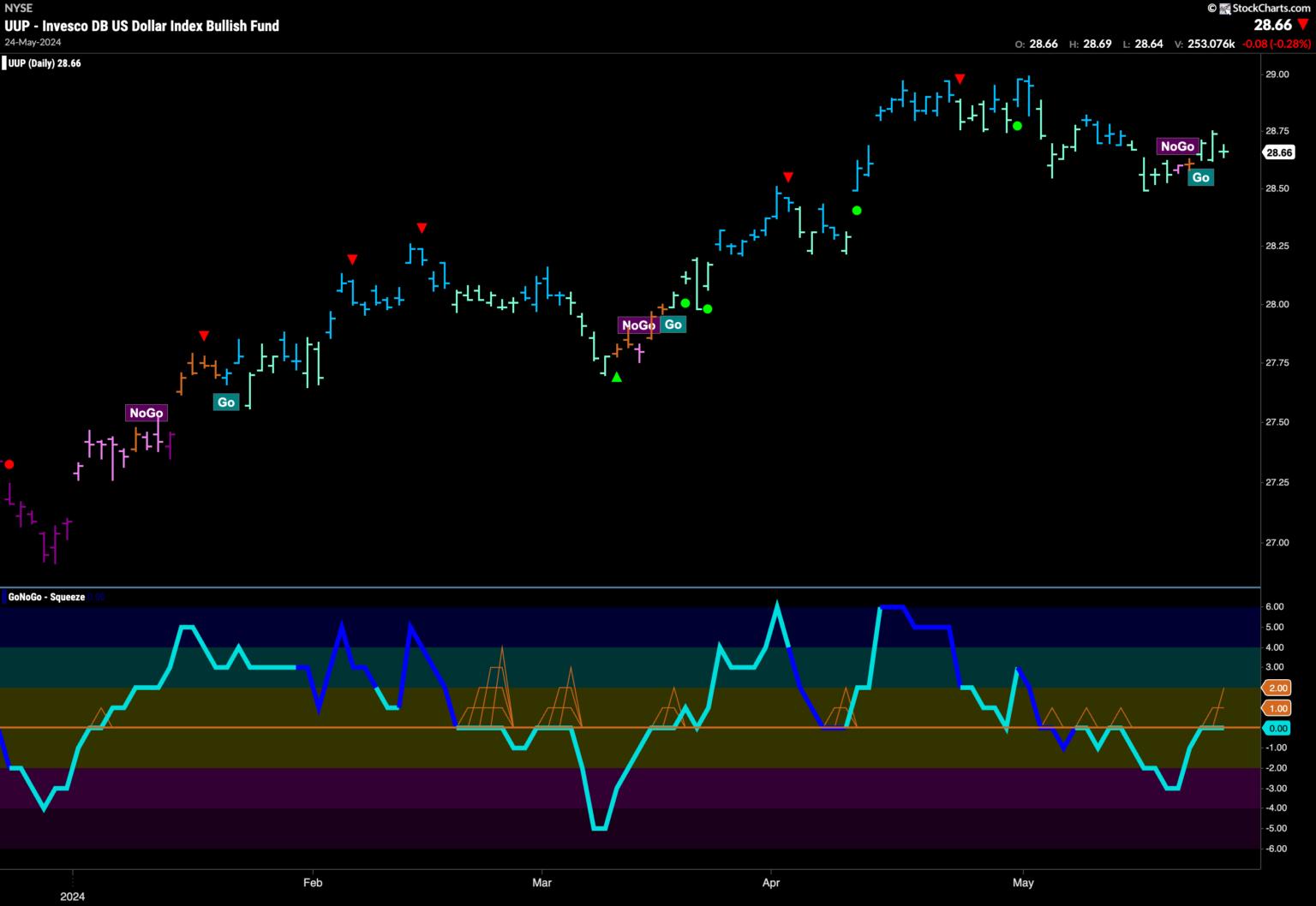
Task: Click the GoNoGo - Squeeze indicator title
Action: 46,597
